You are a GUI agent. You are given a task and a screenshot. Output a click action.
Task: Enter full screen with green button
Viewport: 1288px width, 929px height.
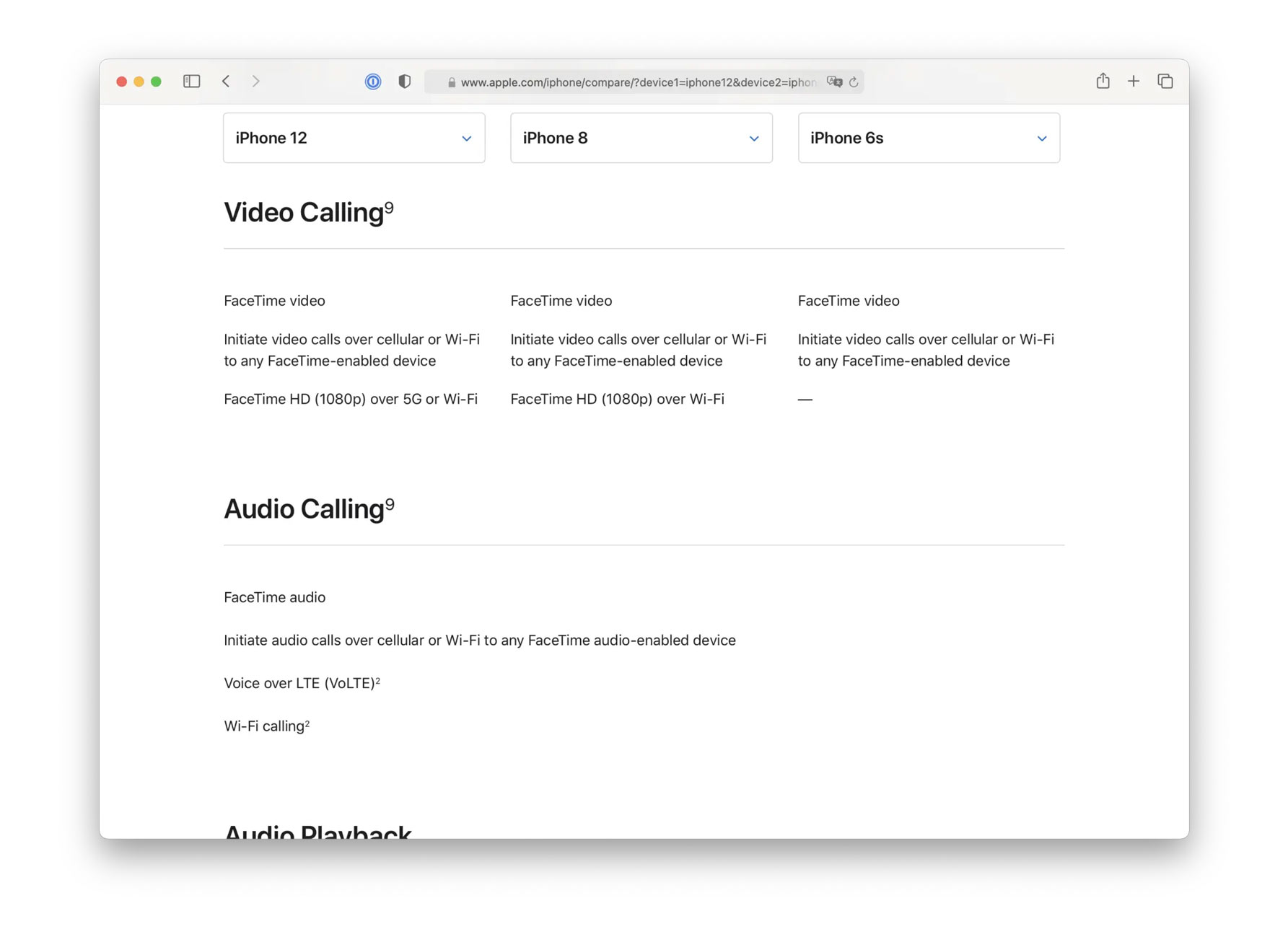coord(156,82)
